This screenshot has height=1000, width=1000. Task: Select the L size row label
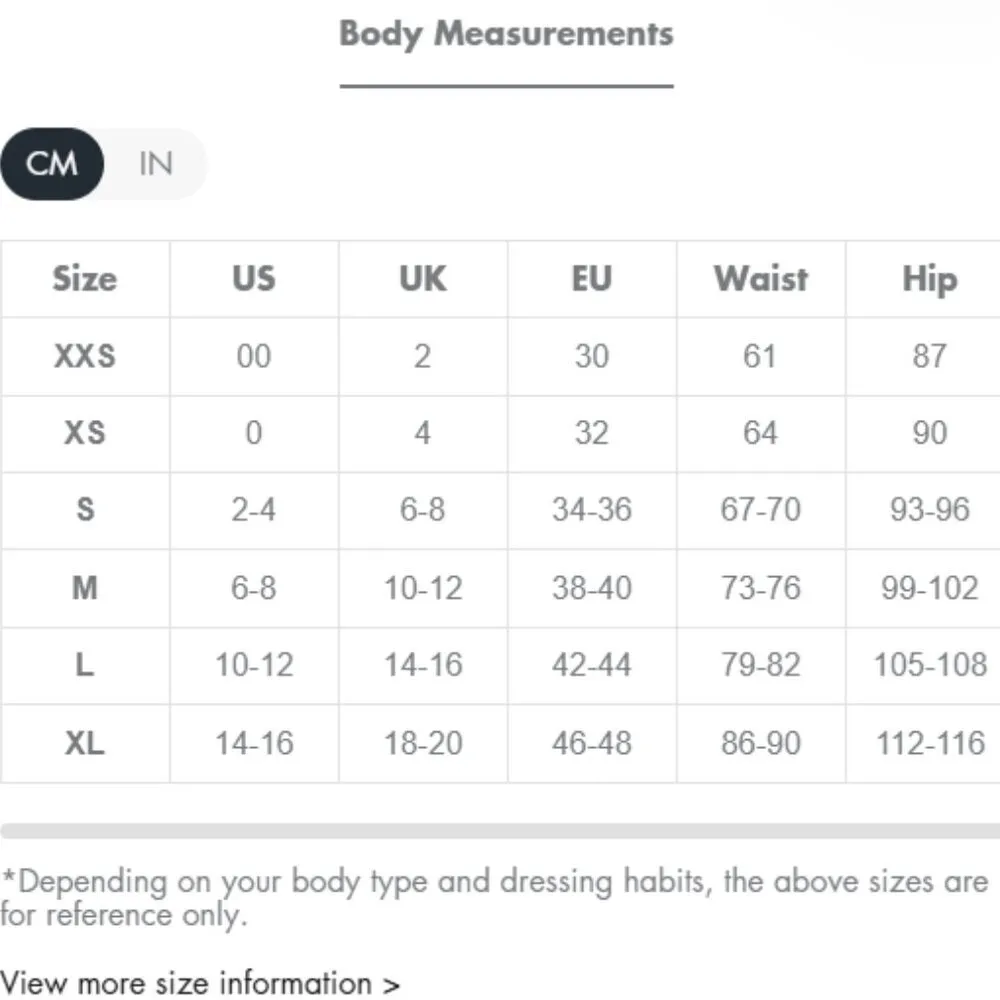(x=85, y=665)
